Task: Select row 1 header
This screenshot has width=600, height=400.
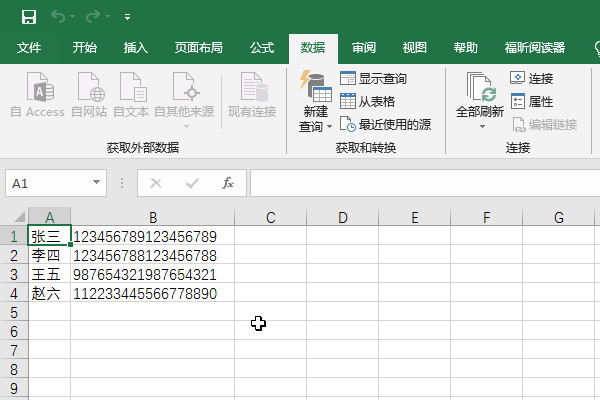Action: 14,236
